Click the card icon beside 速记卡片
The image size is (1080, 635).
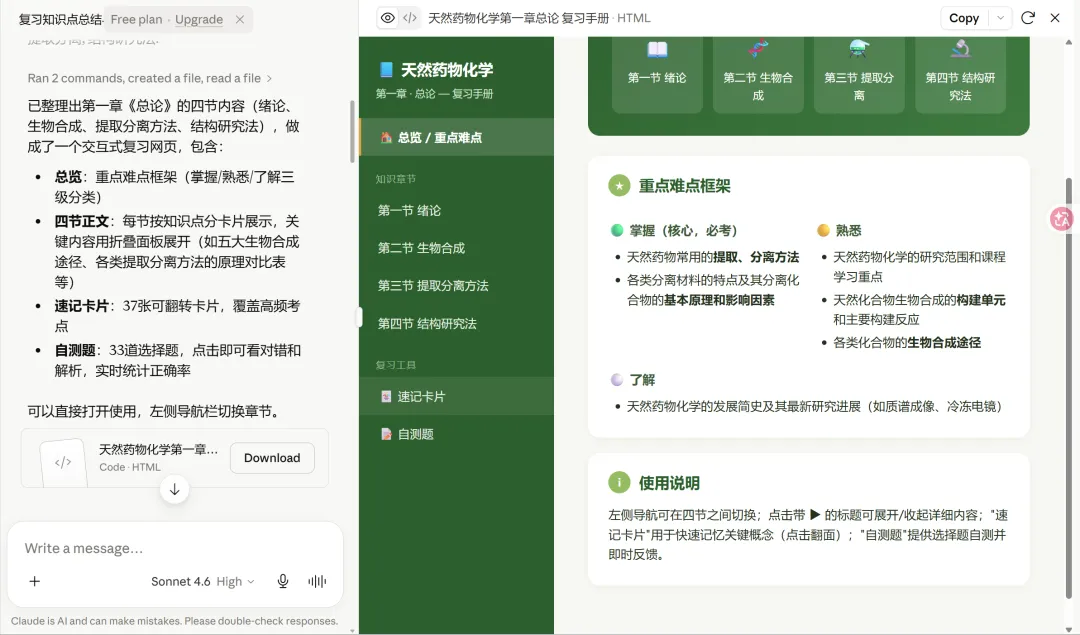click(386, 396)
